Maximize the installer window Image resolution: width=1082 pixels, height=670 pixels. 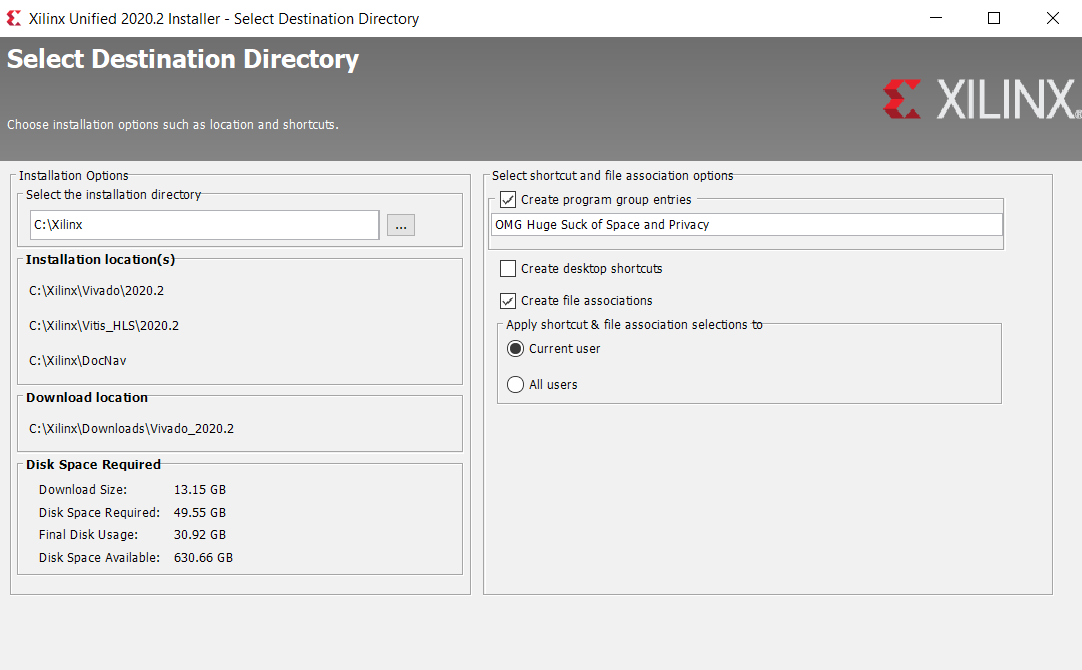click(x=994, y=18)
